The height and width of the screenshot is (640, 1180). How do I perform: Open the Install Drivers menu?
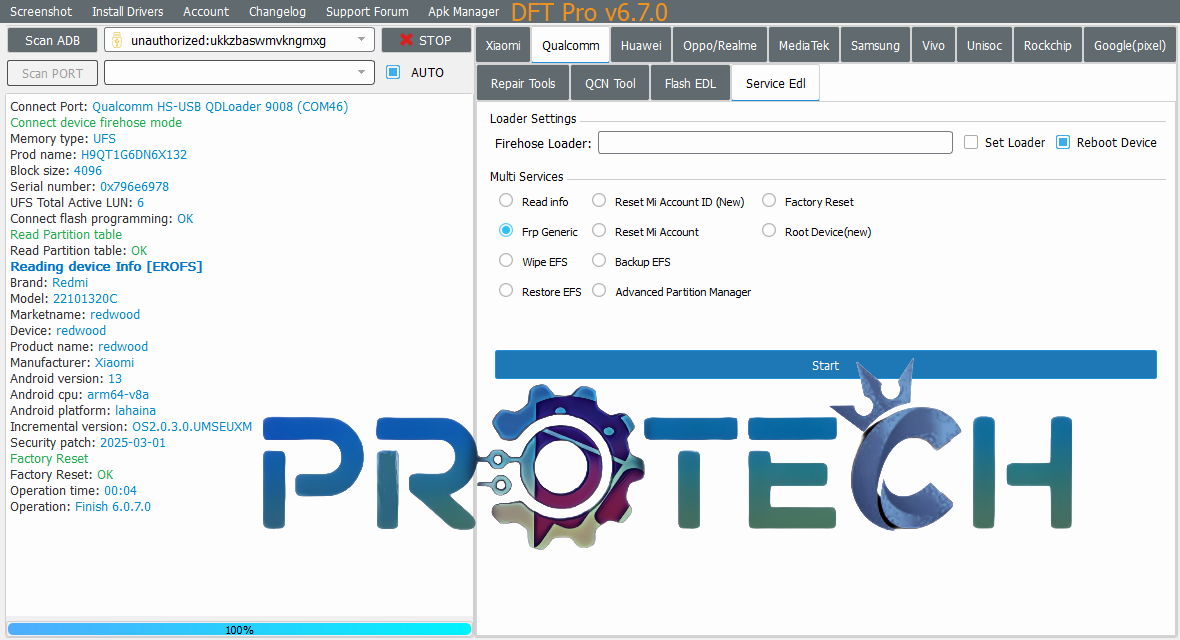(127, 11)
